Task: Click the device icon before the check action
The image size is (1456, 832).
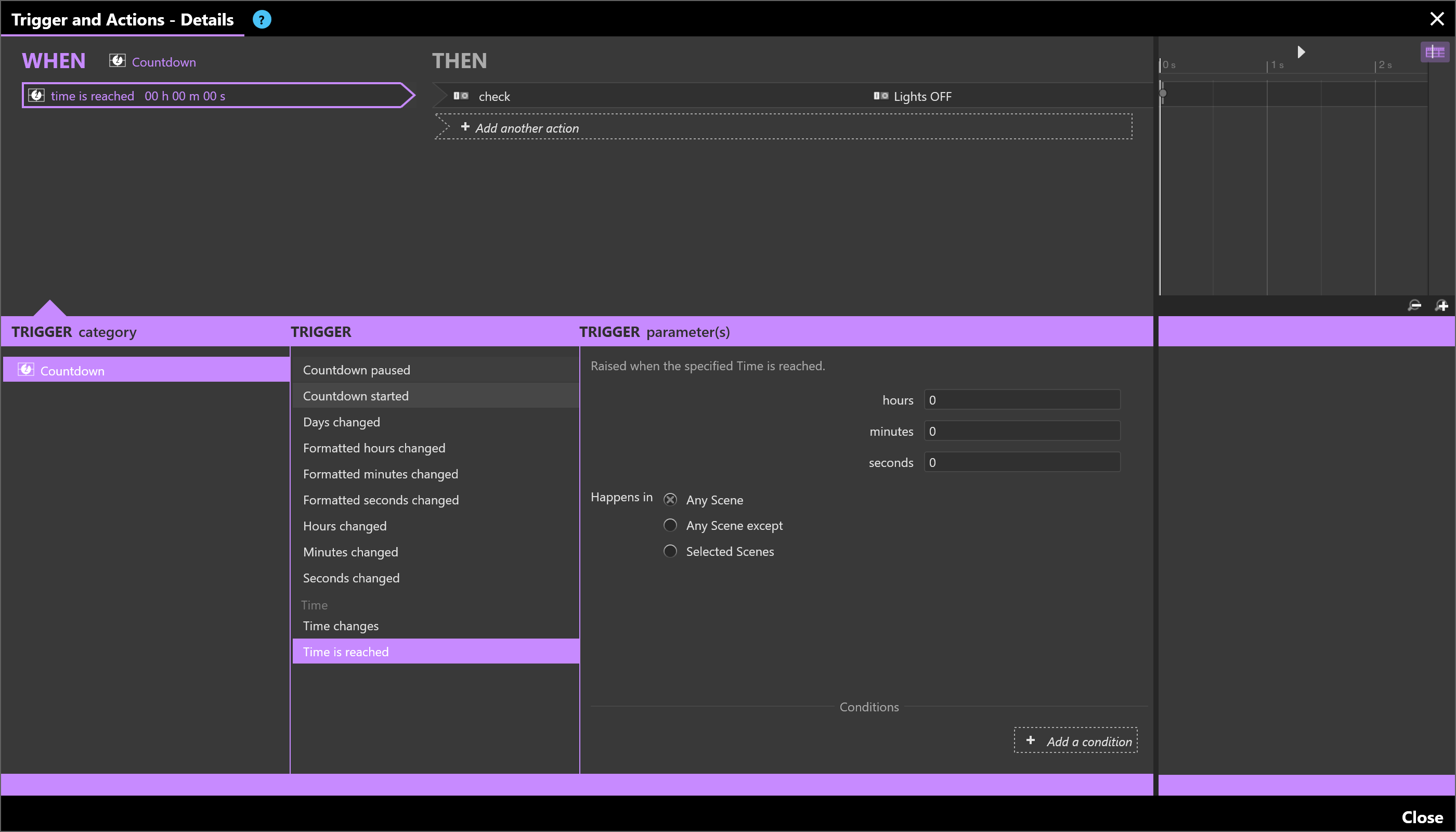Action: 461,96
